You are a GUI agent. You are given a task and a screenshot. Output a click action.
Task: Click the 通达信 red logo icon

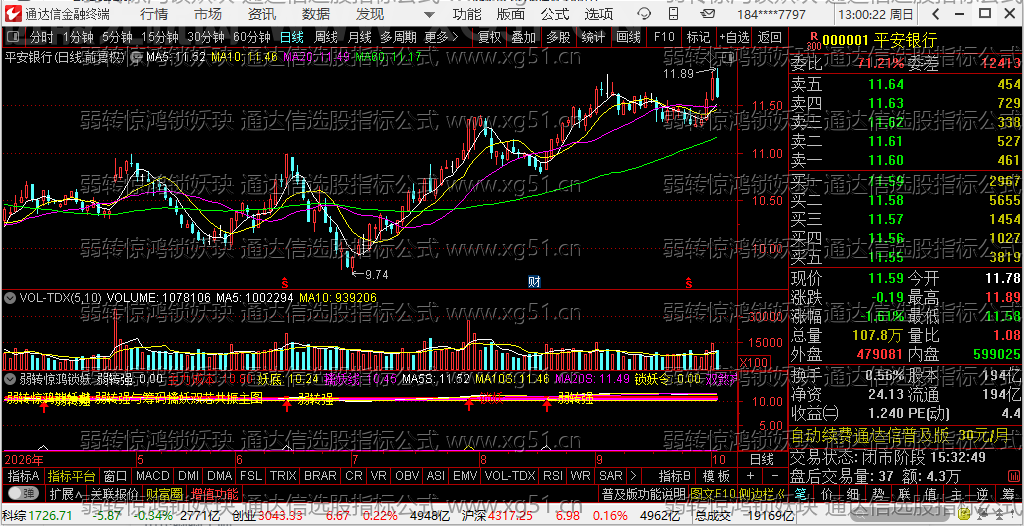12,14
